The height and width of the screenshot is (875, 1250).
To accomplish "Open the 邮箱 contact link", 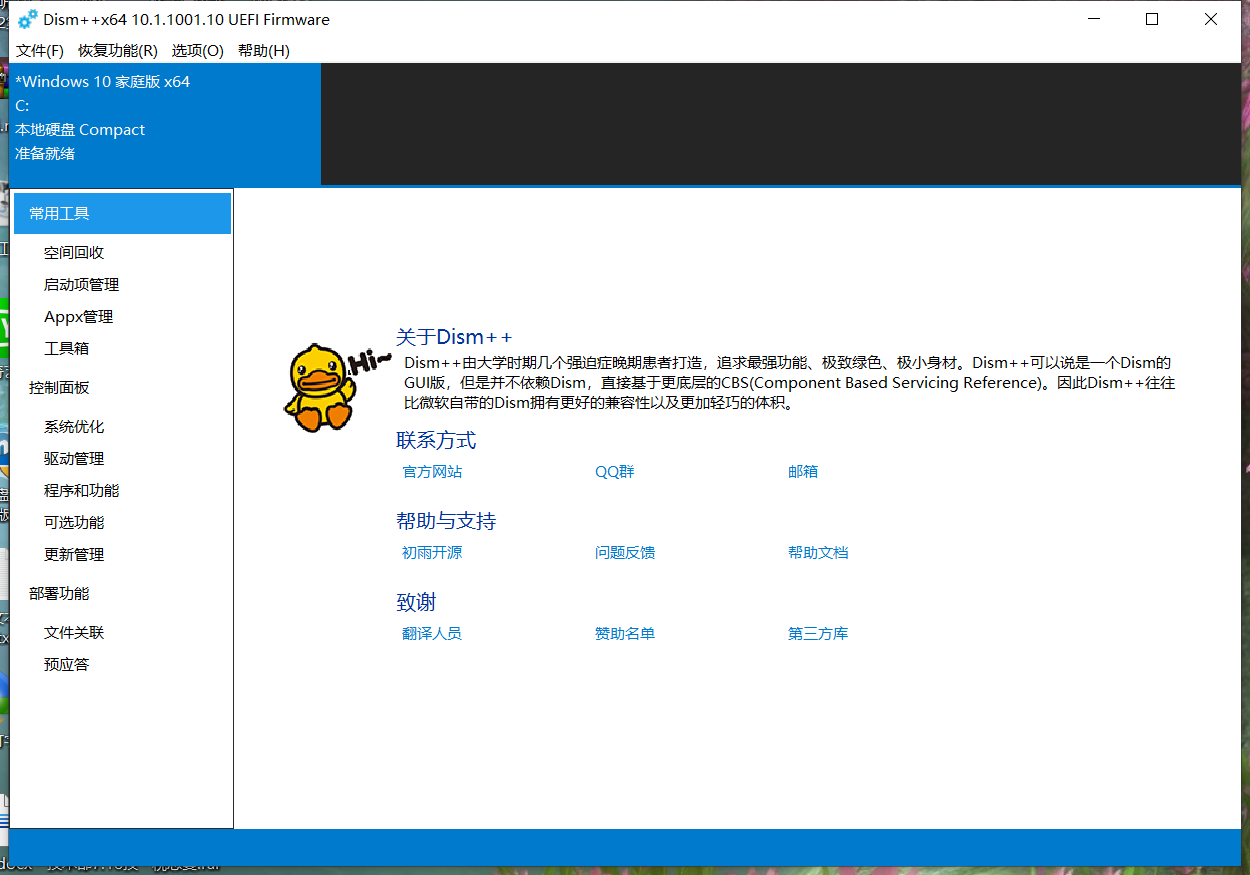I will [x=803, y=472].
